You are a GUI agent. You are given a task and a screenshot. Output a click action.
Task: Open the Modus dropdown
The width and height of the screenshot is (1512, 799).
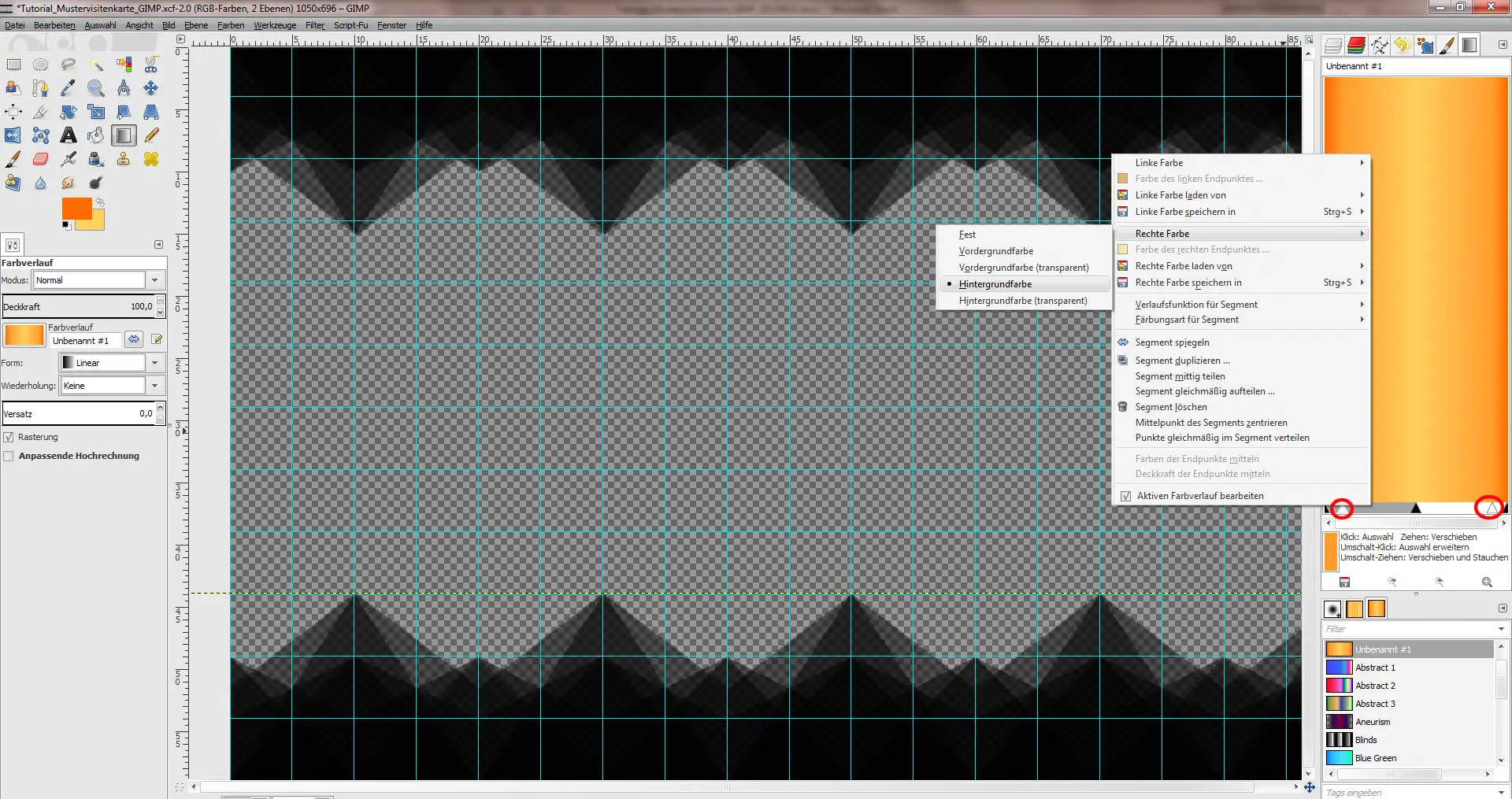tap(154, 280)
